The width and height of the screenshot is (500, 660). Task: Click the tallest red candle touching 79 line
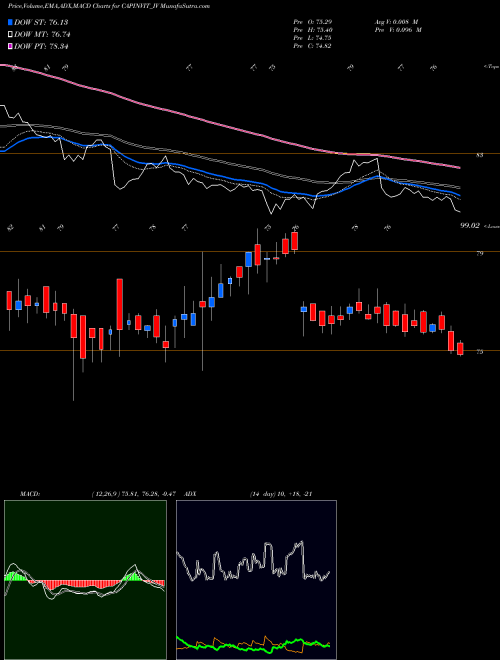(257, 254)
